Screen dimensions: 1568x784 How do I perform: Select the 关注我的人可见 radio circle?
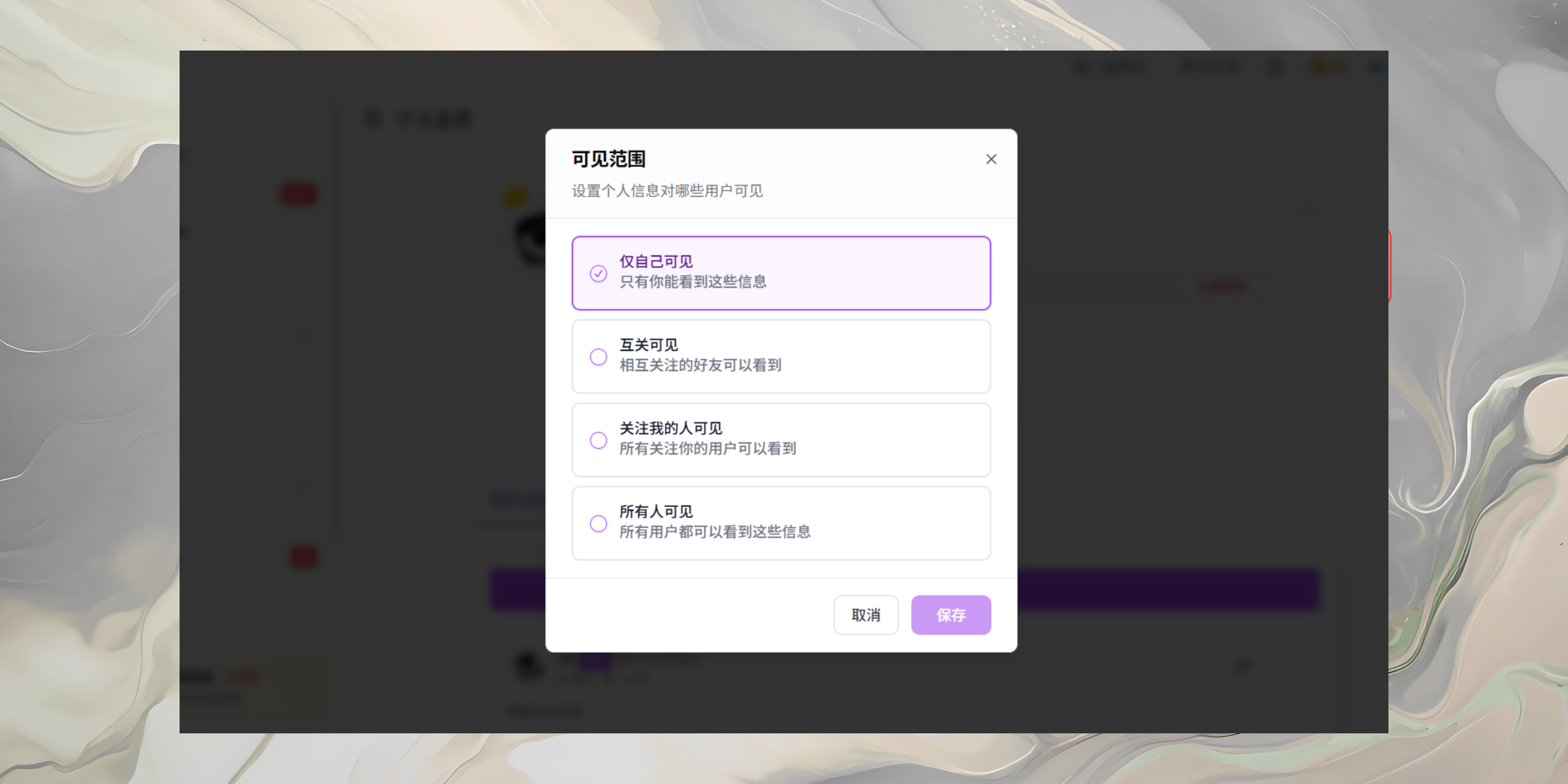598,440
